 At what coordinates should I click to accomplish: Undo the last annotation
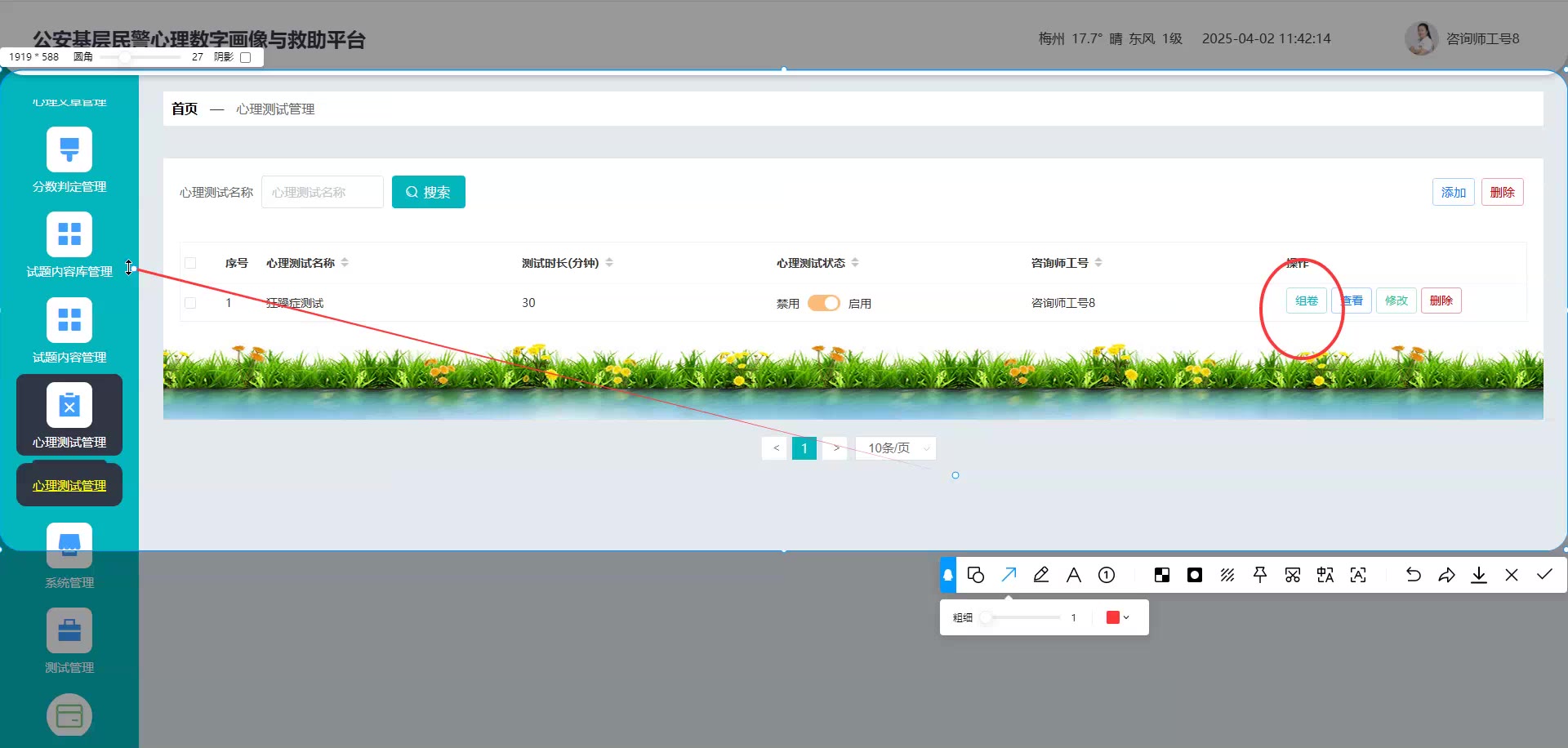click(1414, 575)
